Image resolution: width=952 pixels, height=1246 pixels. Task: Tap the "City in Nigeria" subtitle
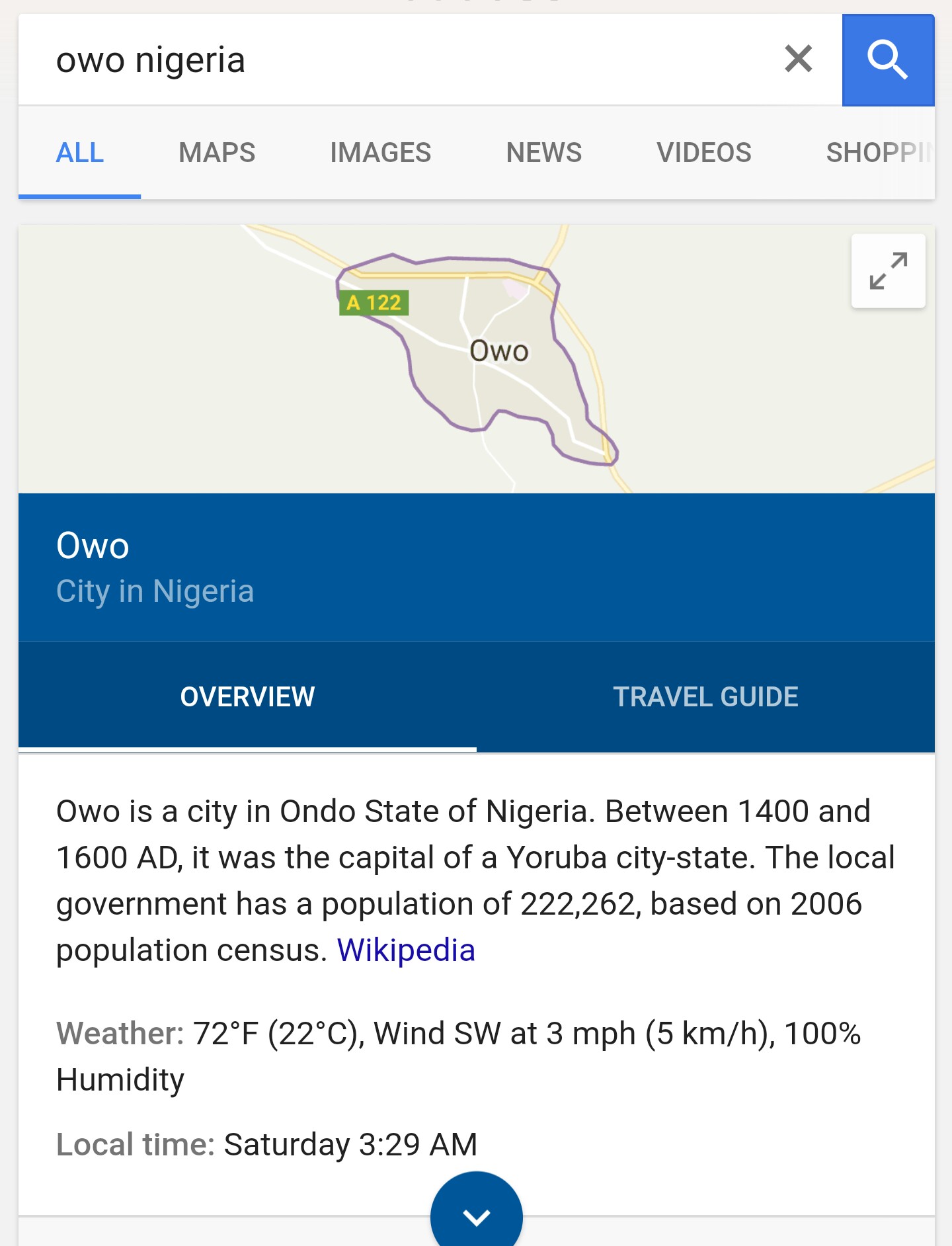[155, 591]
